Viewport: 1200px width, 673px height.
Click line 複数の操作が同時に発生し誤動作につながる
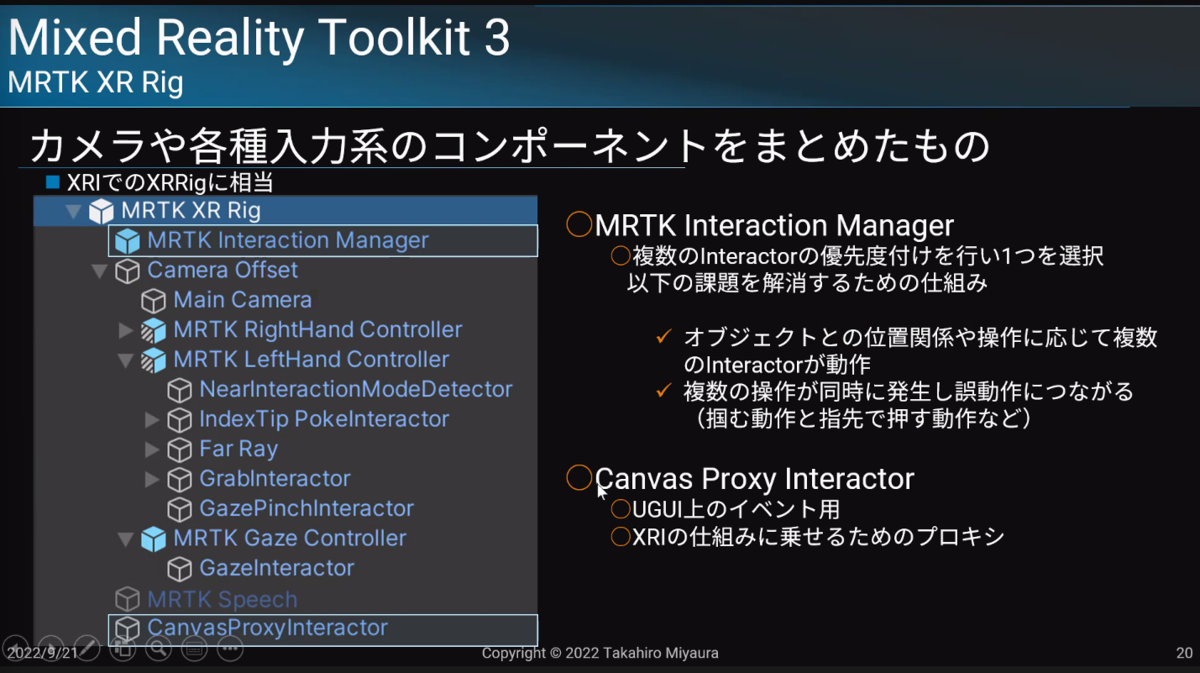909,390
